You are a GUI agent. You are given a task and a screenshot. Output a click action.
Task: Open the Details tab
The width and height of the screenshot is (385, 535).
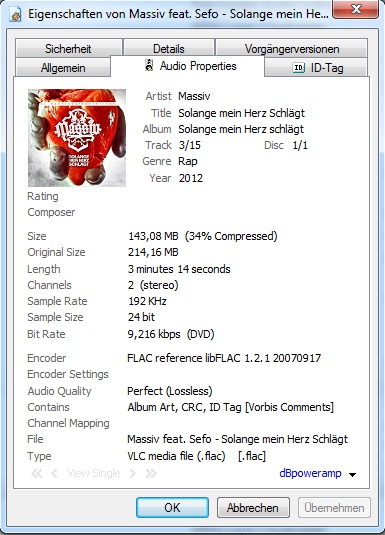[x=169, y=48]
